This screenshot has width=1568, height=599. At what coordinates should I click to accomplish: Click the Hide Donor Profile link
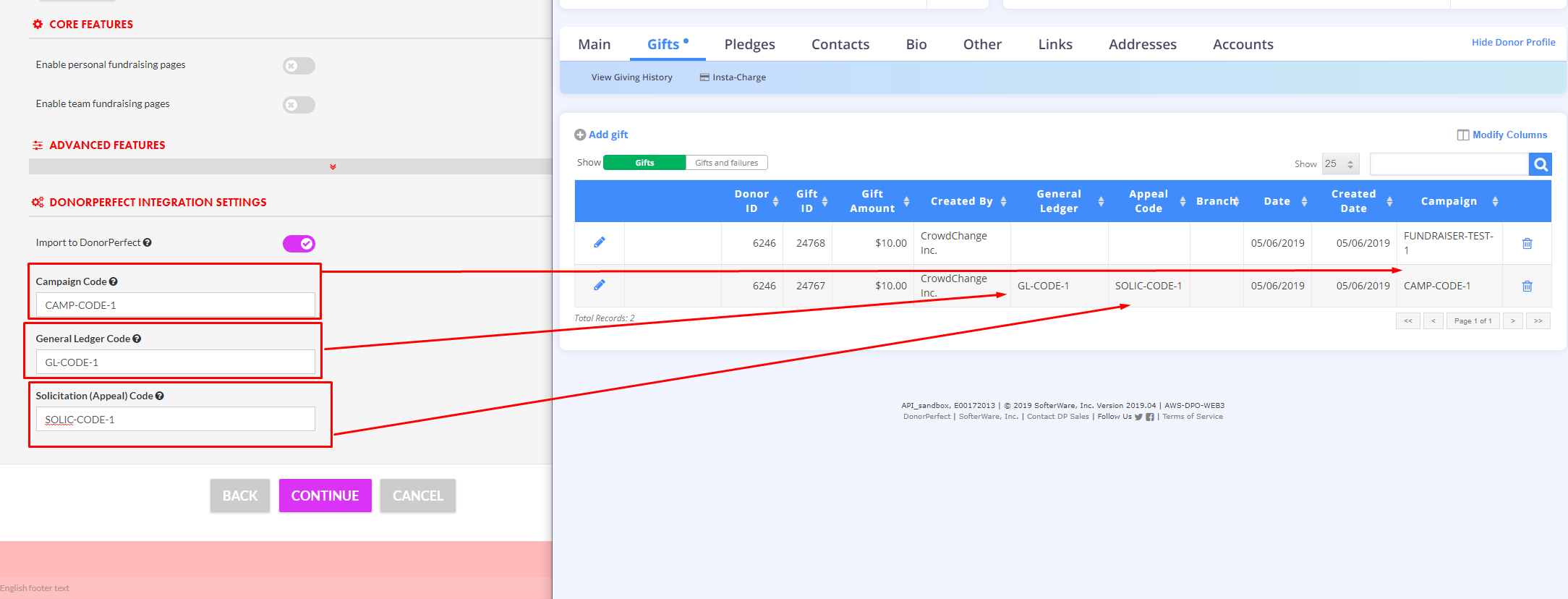coord(1513,42)
